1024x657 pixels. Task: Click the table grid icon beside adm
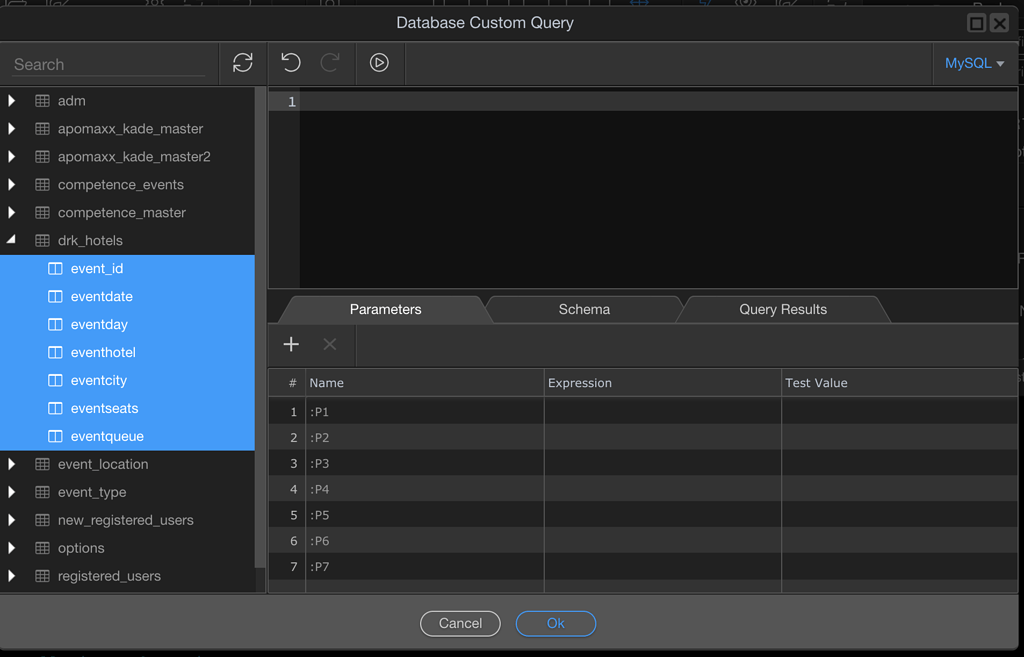42,100
